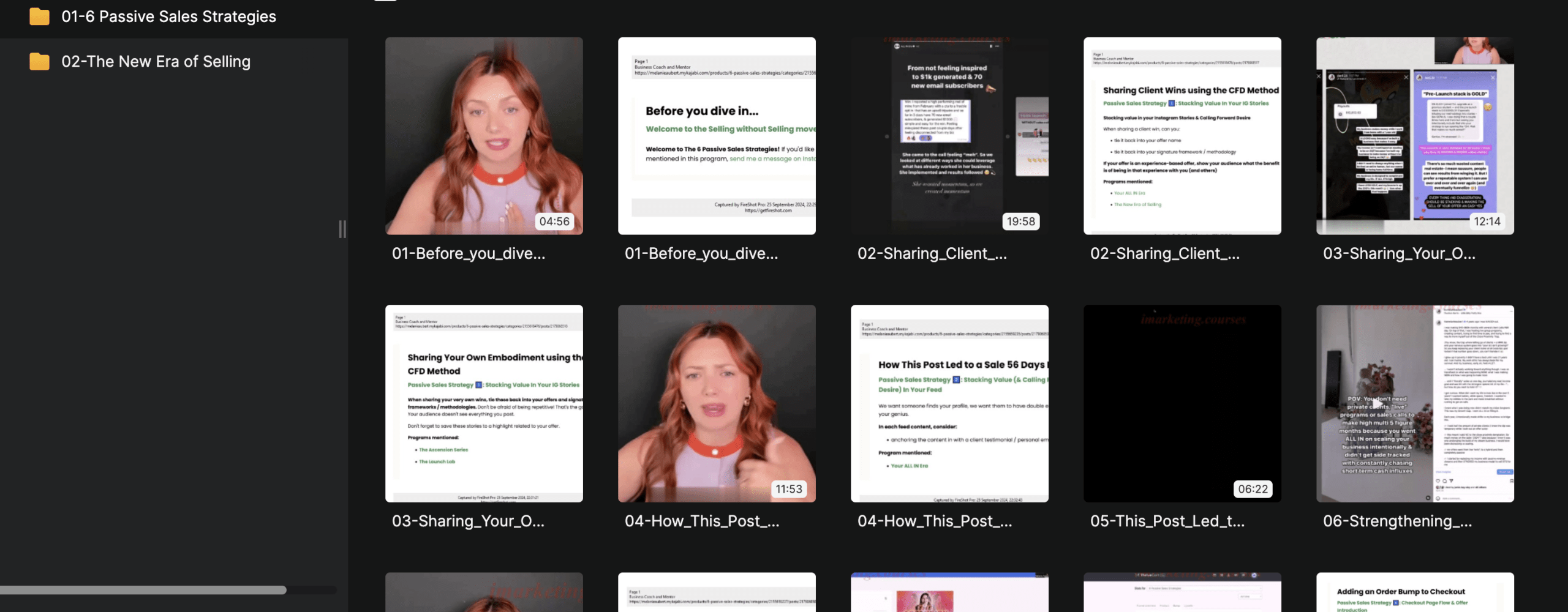Open the 04:56 Before you dive video thumbnail
Viewport: 1568px width, 612px height.
(x=483, y=135)
